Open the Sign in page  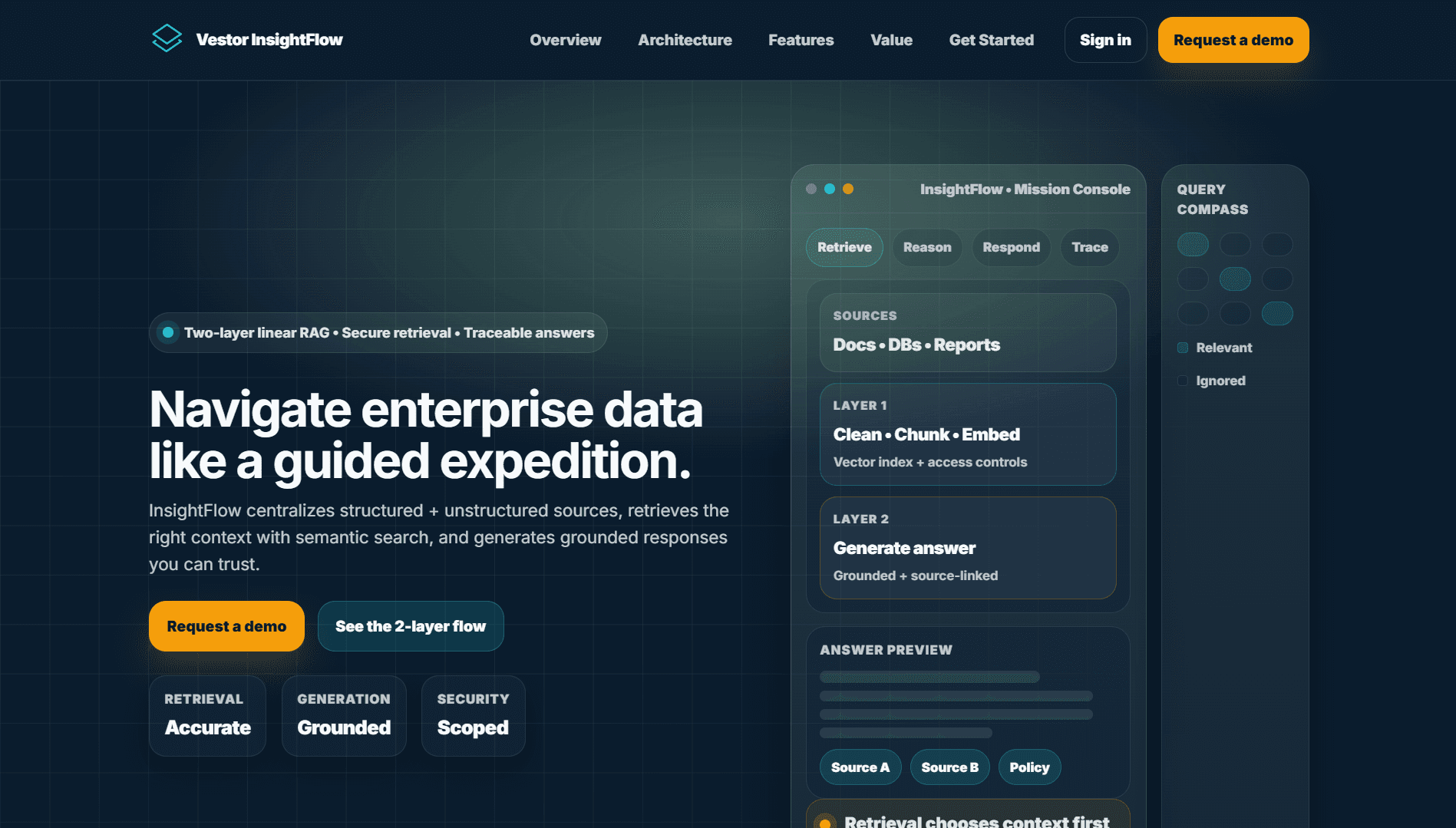[x=1105, y=40]
